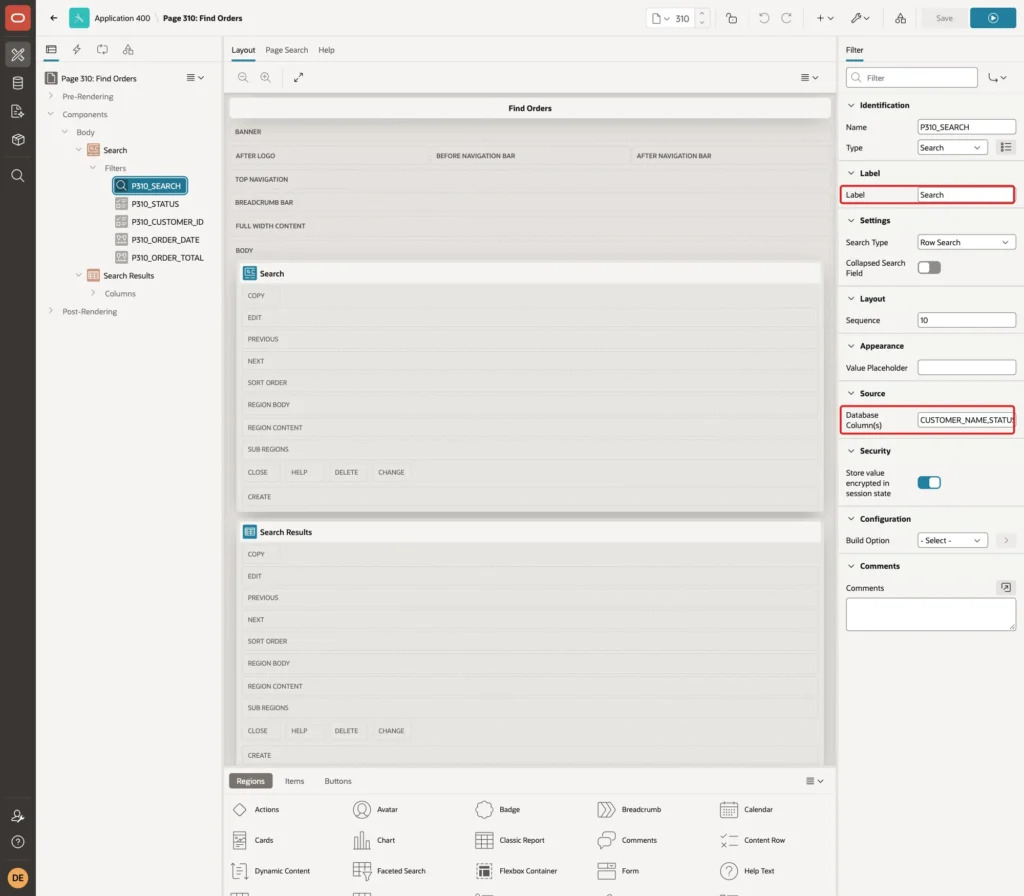
Task: Go back using the arrow icon
Action: (54, 18)
